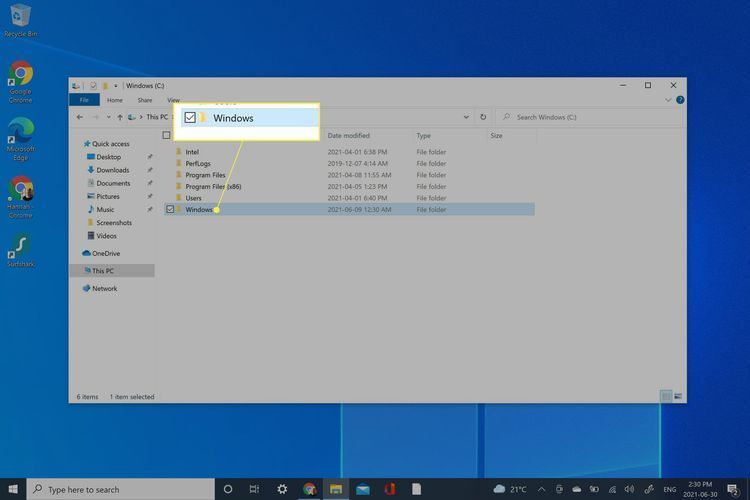Toggle the select-all items header checkbox

167,135
